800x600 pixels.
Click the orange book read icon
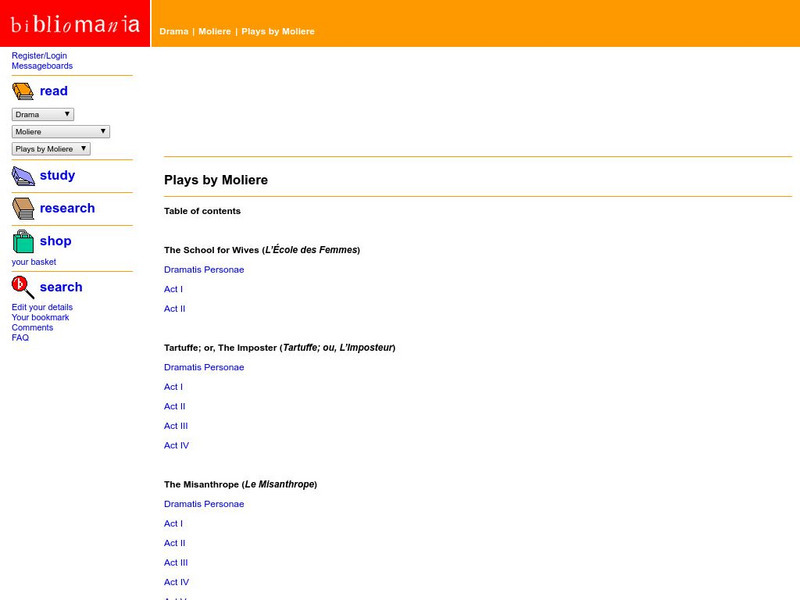23,91
